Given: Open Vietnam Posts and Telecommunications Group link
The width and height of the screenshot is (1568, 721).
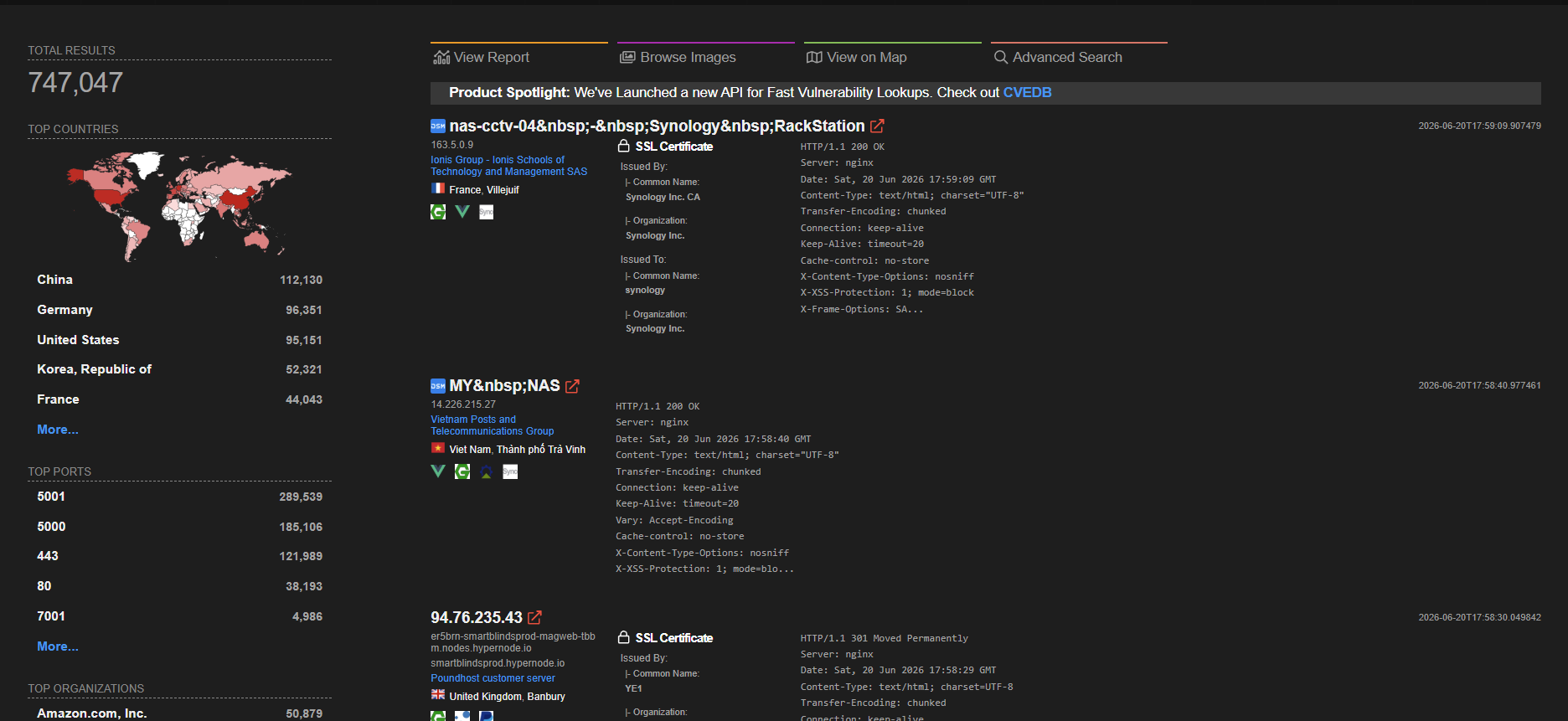Looking at the screenshot, I should coord(493,425).
